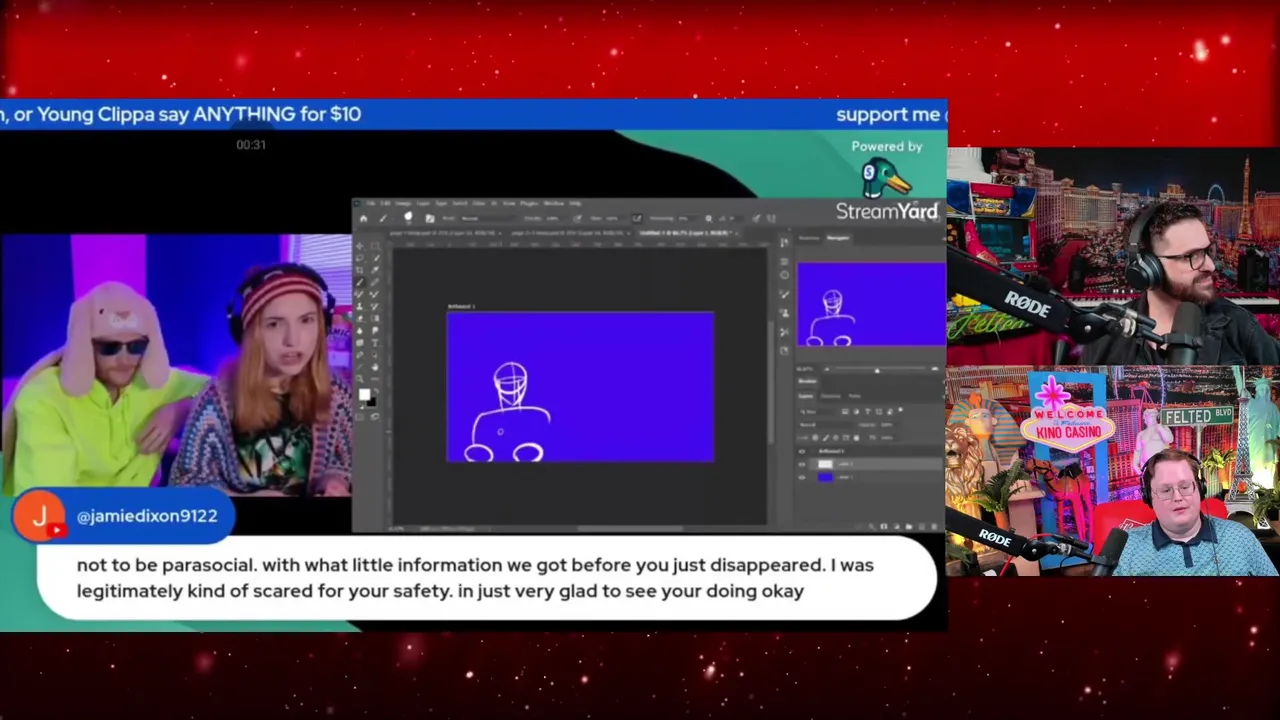The height and width of the screenshot is (720, 1280).
Task: Open the layer filter Kind dropdown
Action: [816, 411]
